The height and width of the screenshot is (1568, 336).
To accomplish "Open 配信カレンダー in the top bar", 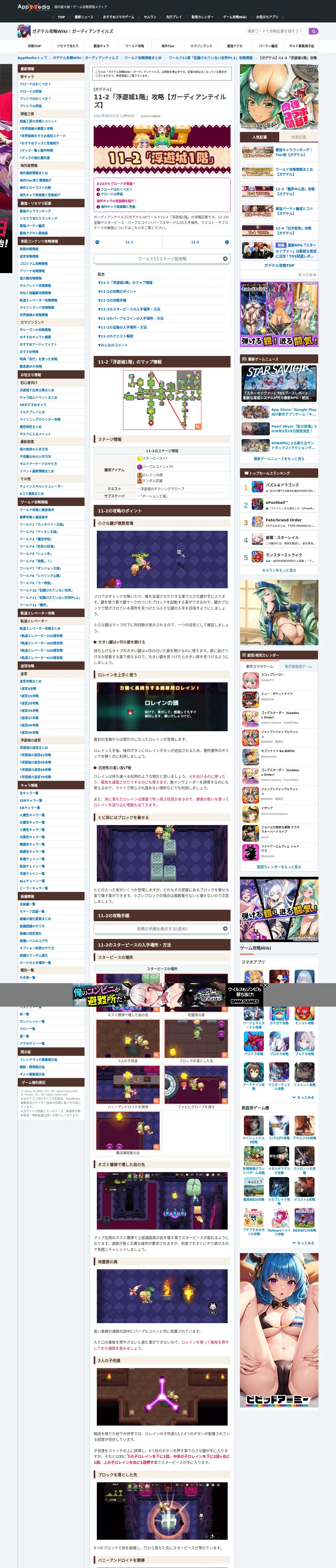I will point(203,17).
